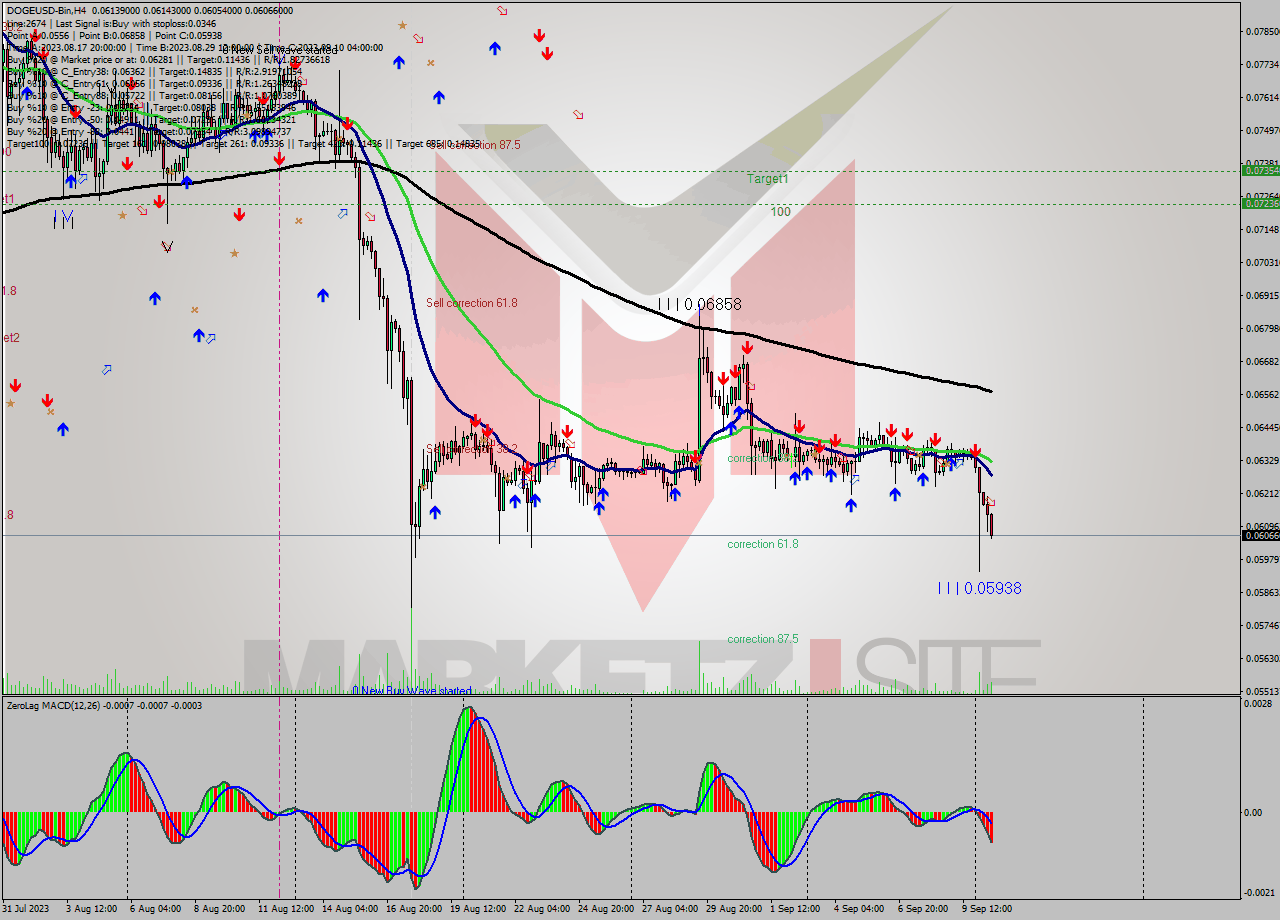Click the 24 Aug 20:00 time label

point(606,909)
